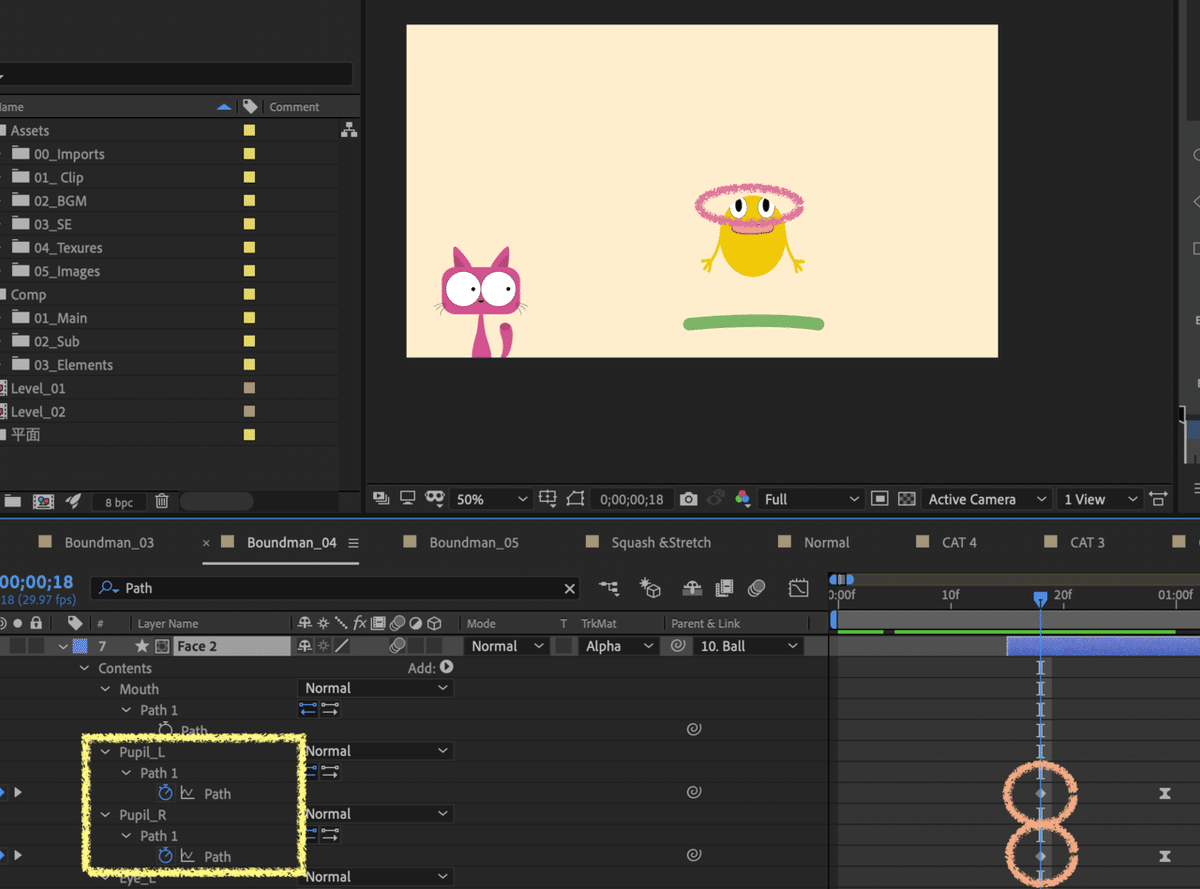Collapse the Contents group
Viewport: 1200px width, 889px height.
coord(84,668)
